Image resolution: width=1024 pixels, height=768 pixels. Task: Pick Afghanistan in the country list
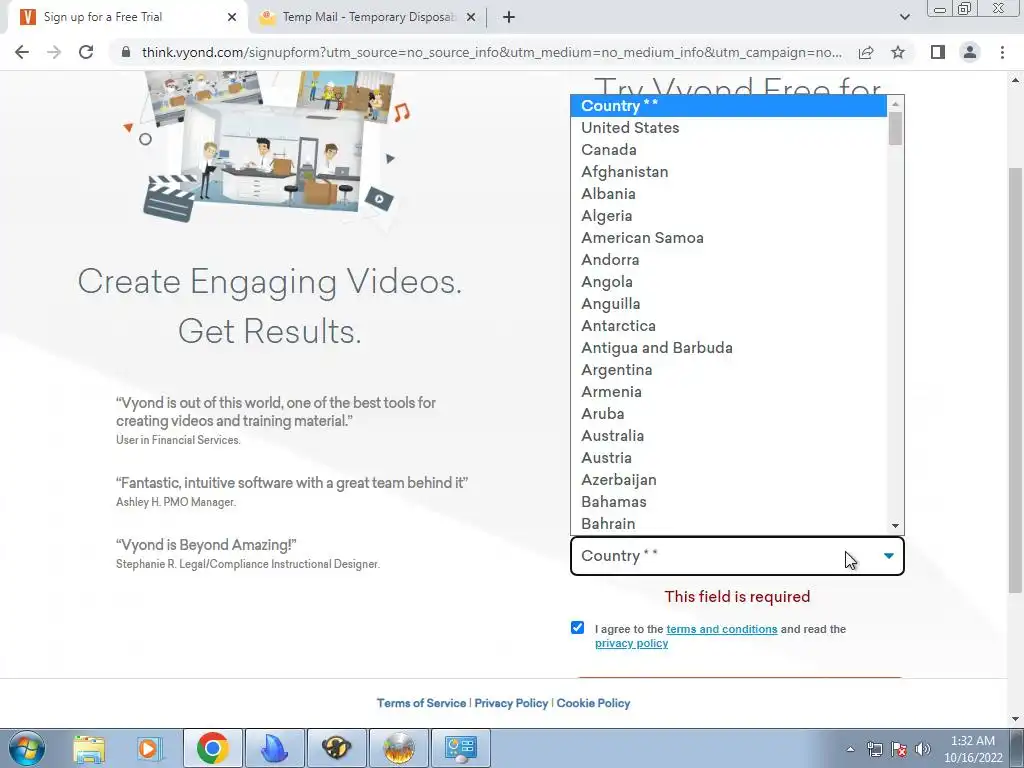point(729,172)
